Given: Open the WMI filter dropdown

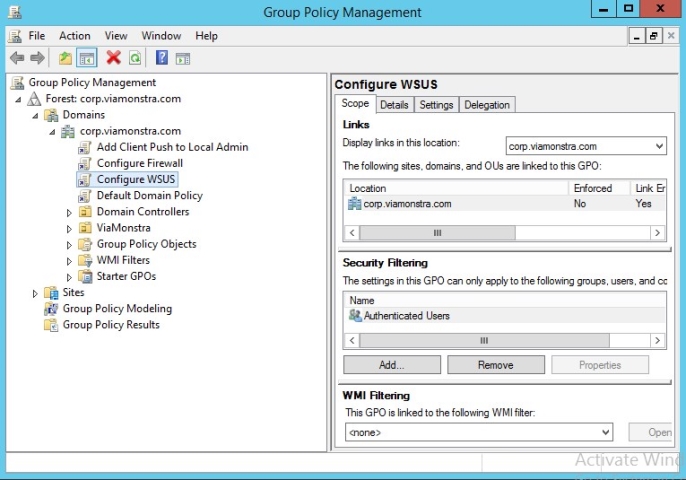Looking at the screenshot, I should 478,432.
